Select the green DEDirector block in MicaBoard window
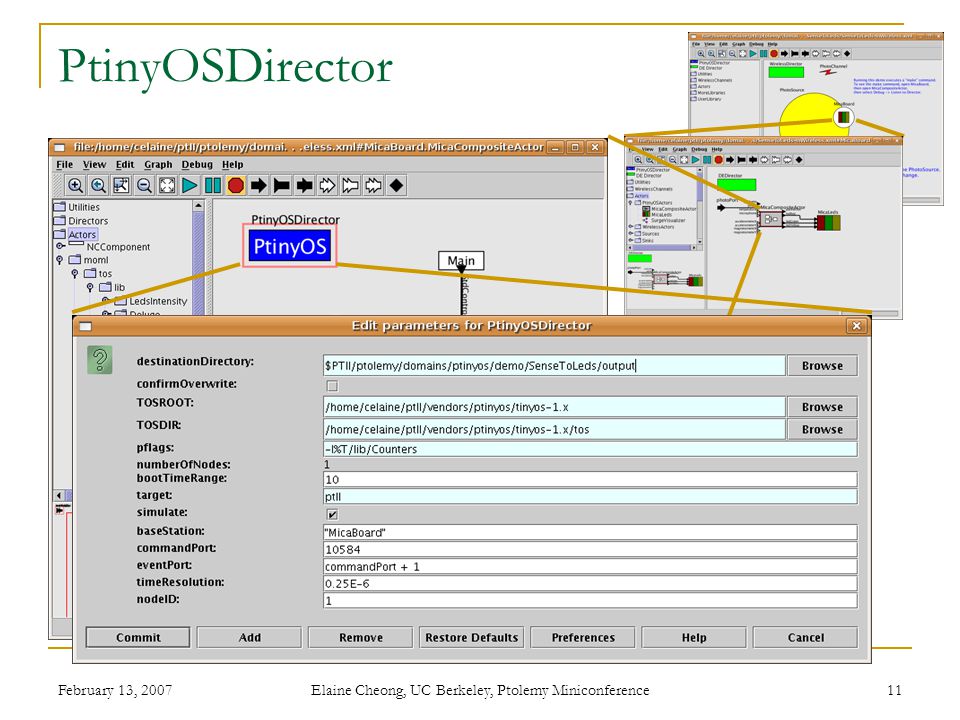Viewport: 960px width, 720px height. [737, 184]
